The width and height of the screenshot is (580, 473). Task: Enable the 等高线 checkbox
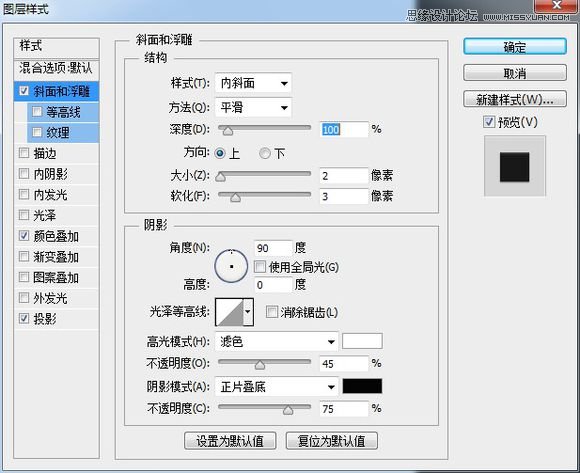point(37,111)
